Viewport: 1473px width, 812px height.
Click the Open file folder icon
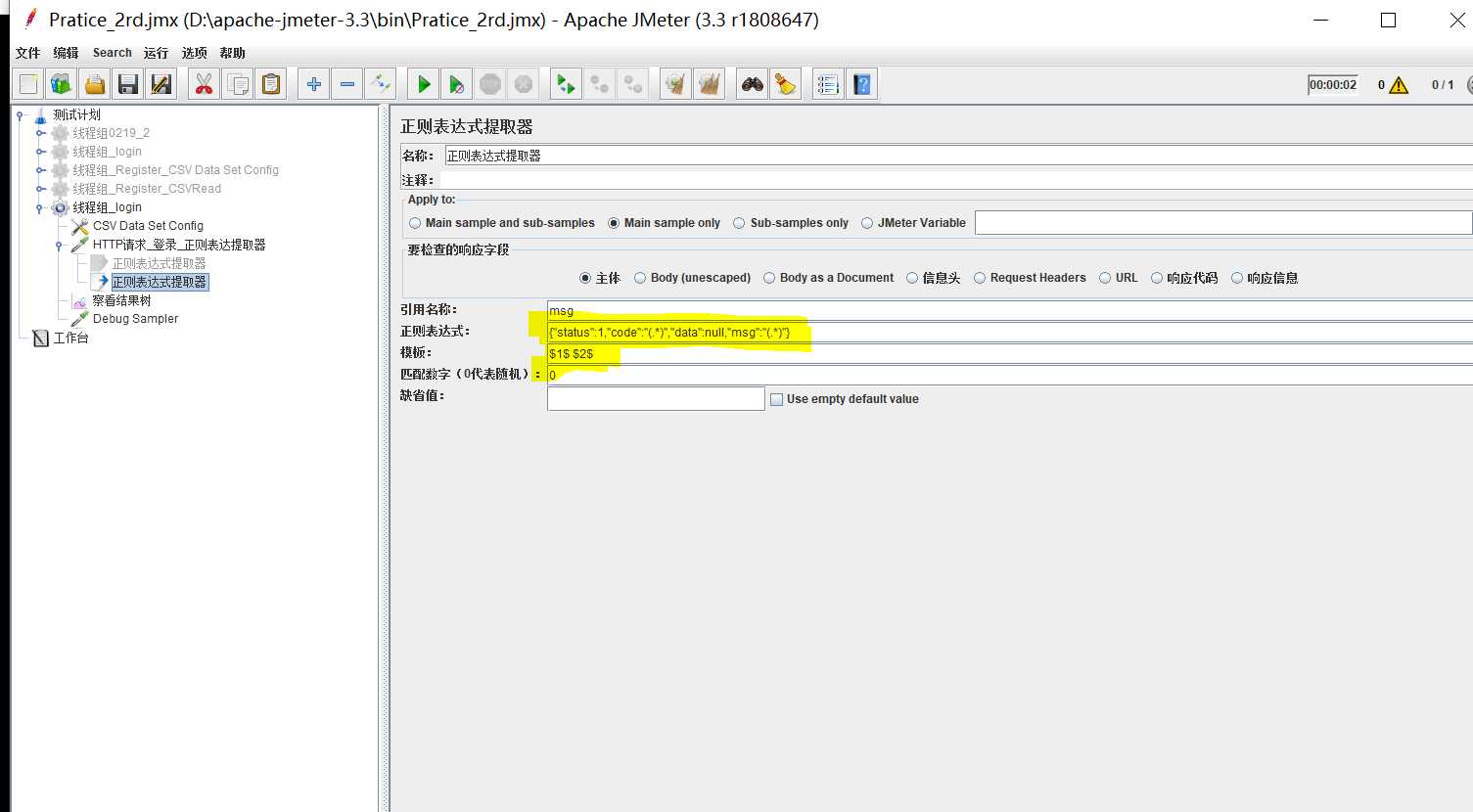94,85
